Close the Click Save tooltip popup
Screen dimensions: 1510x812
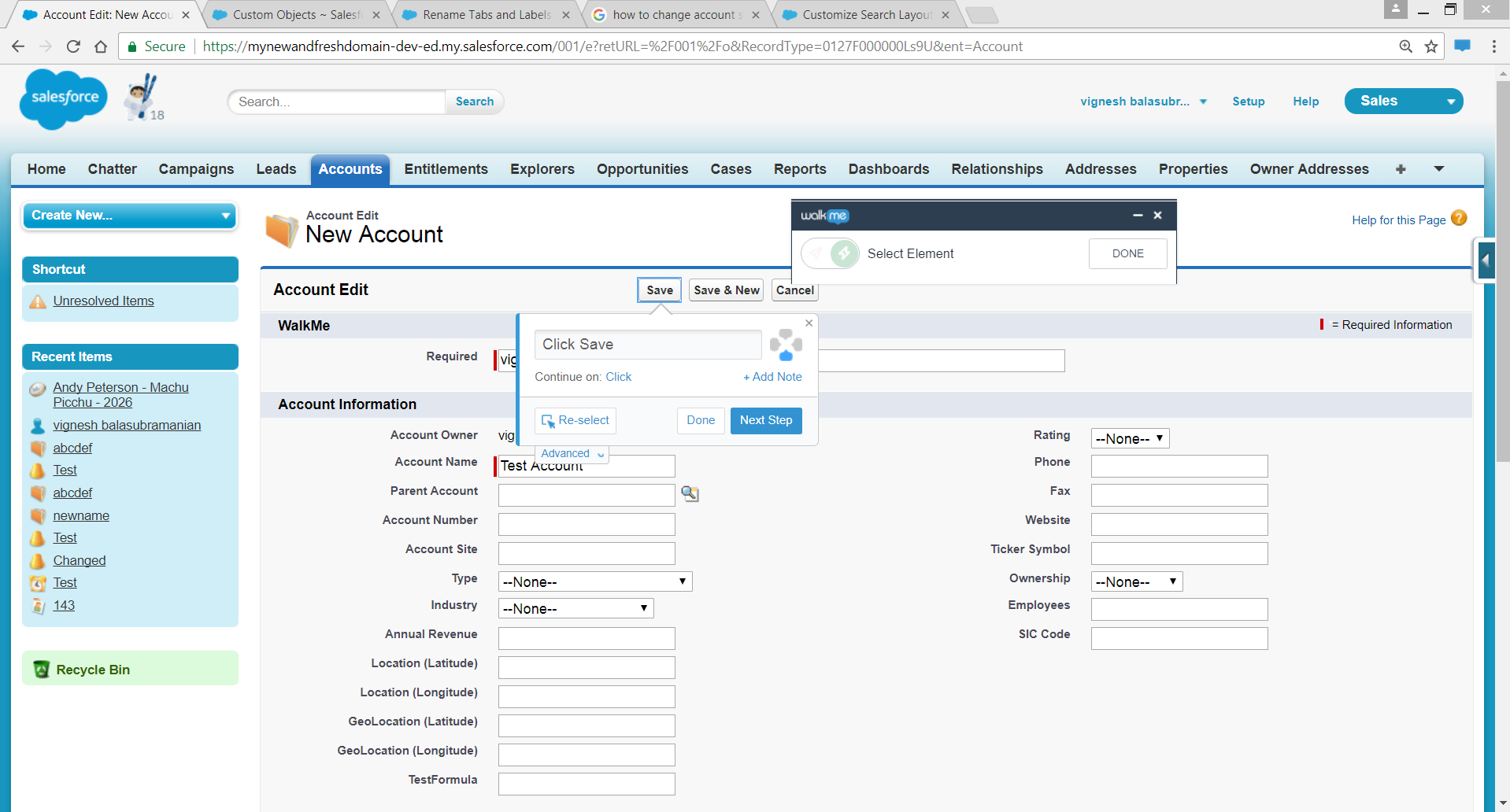[x=809, y=323]
